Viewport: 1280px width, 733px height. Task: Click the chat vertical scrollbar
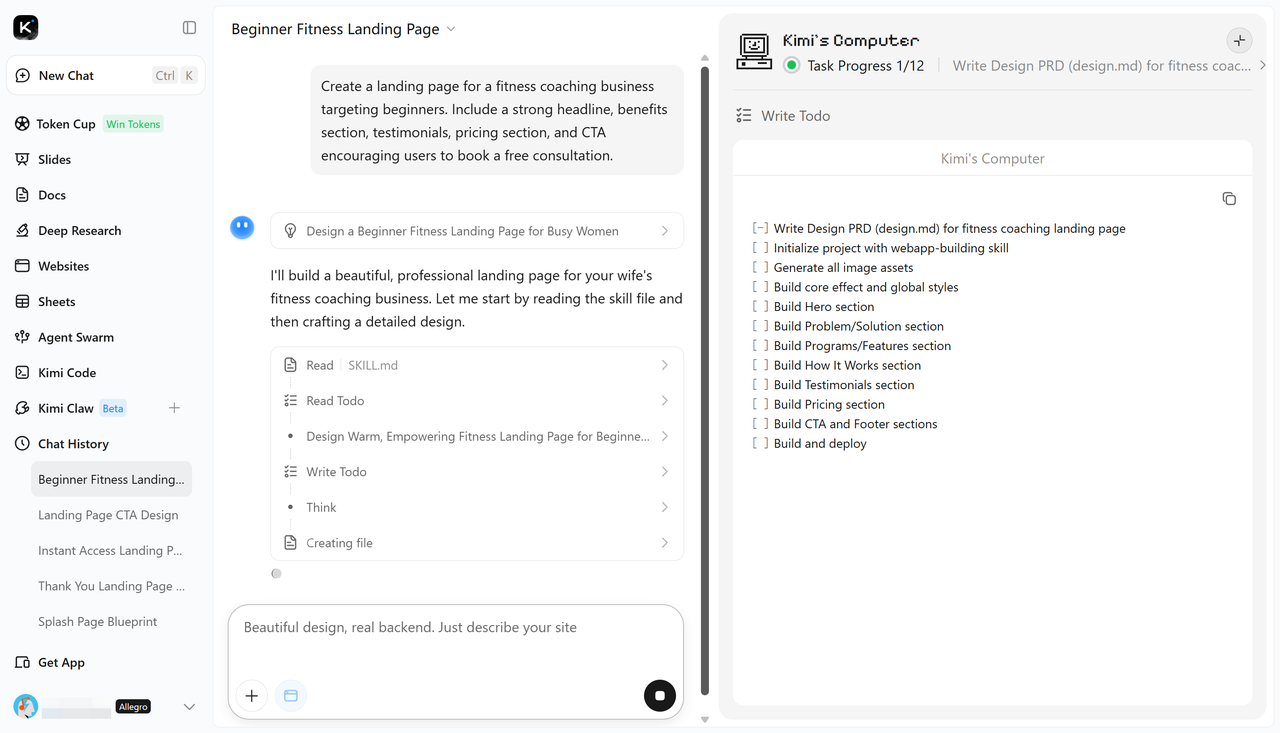[x=705, y=380]
